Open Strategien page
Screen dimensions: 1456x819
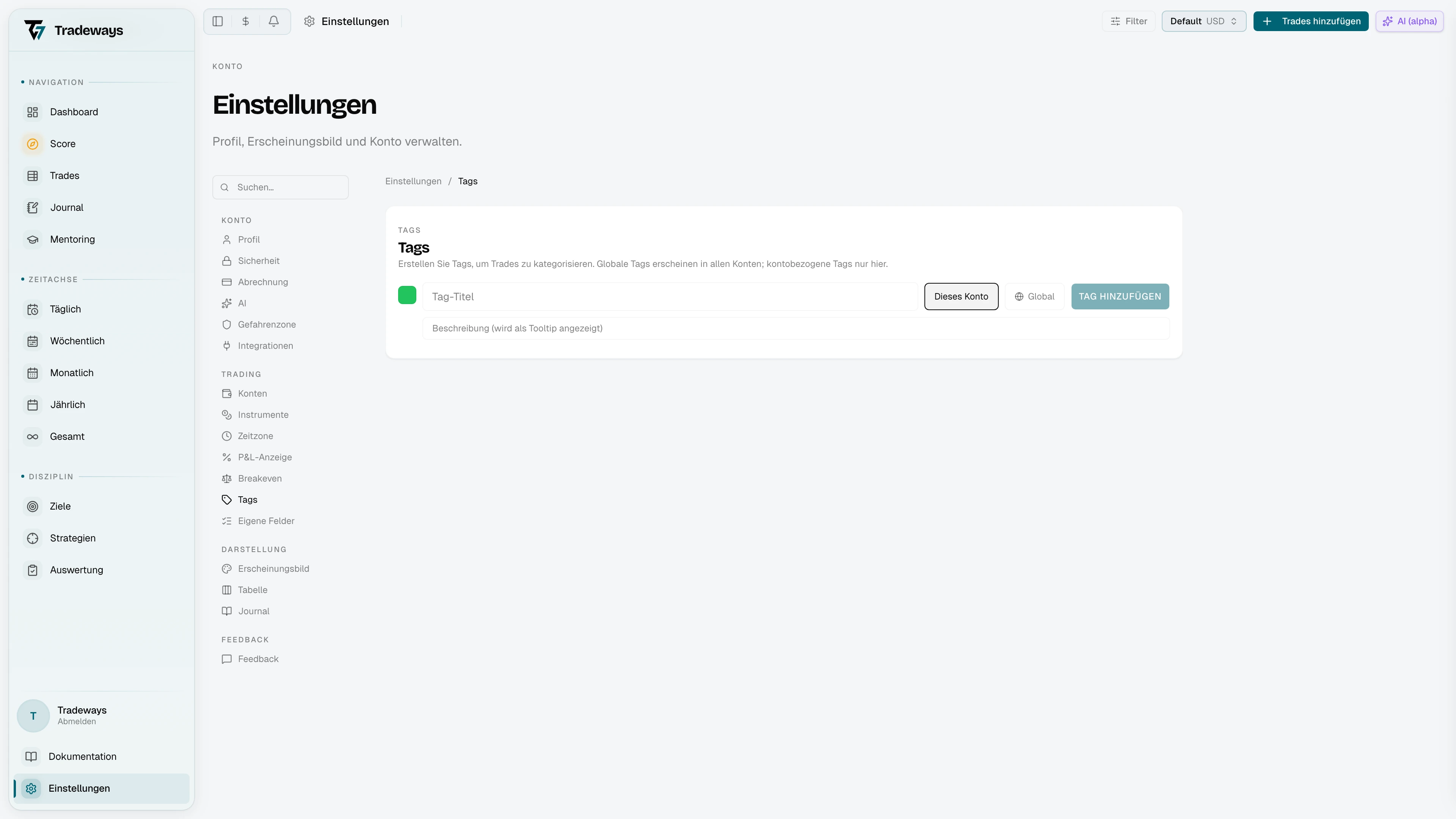coord(102,538)
